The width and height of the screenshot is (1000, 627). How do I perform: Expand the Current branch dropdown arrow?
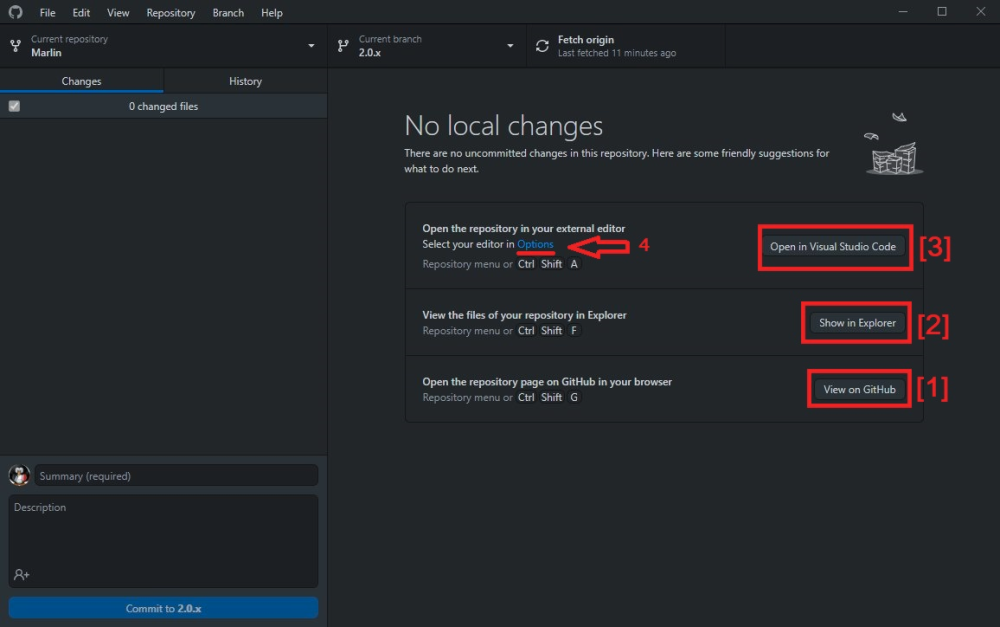510,46
